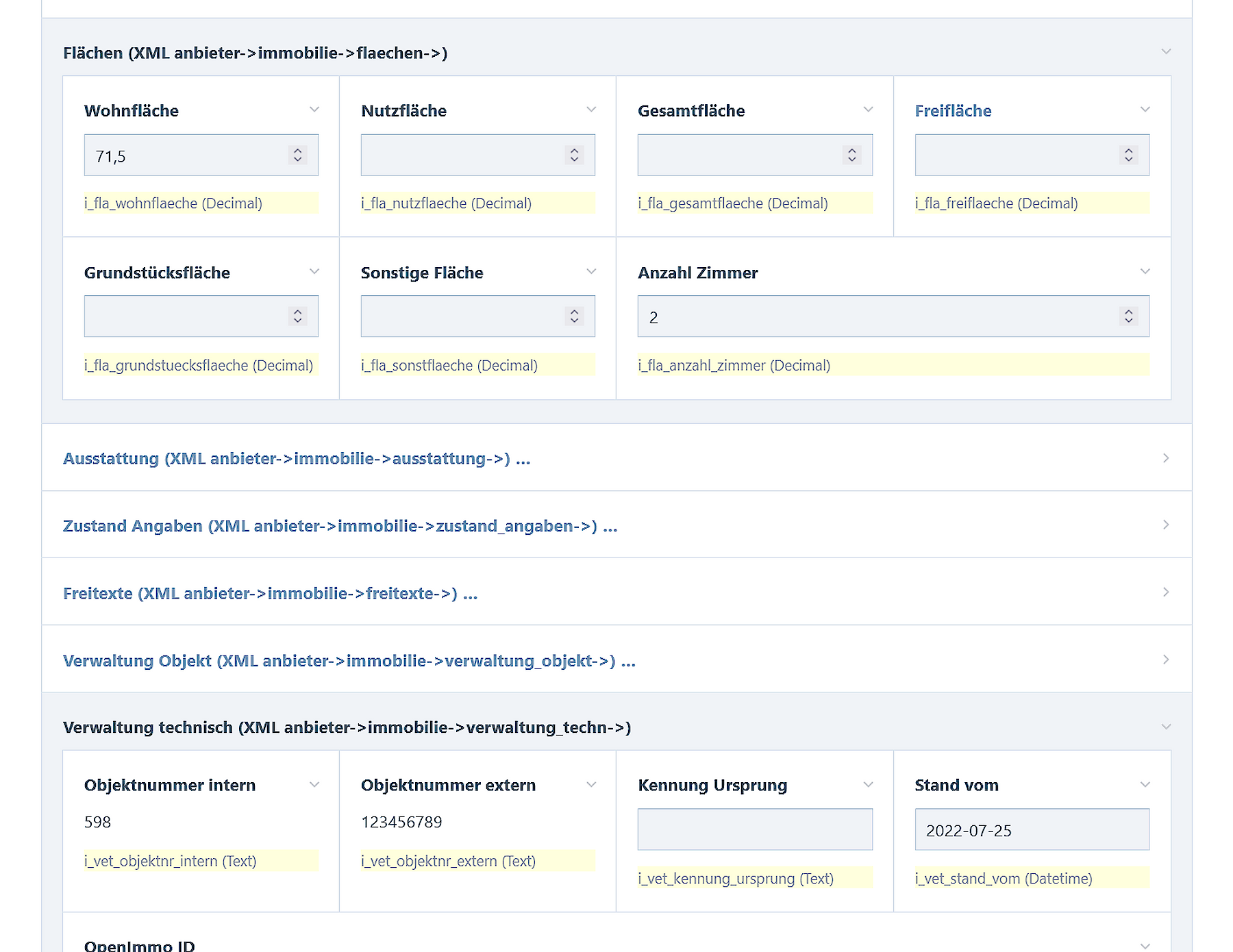Image resolution: width=1233 pixels, height=952 pixels.
Task: Collapse the Verwaltung technisch section
Action: [1166, 727]
